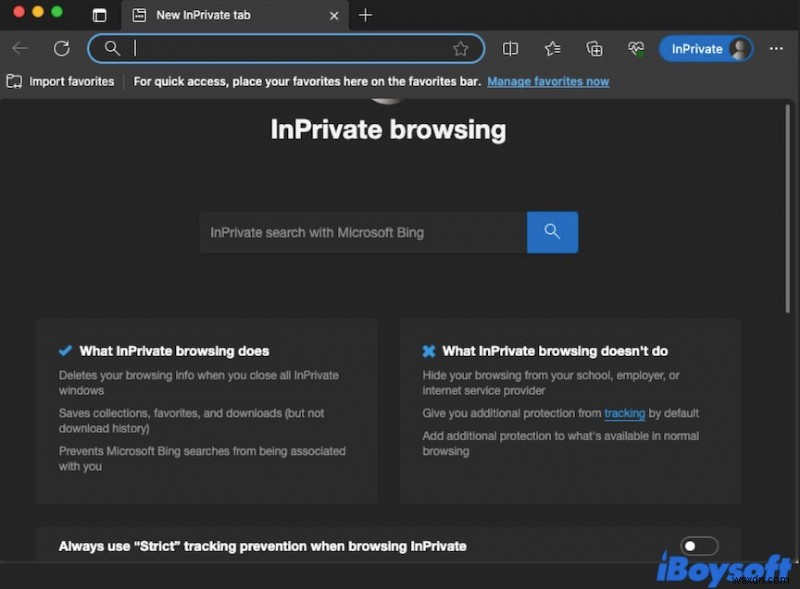Click the back navigation arrow

click(20, 48)
